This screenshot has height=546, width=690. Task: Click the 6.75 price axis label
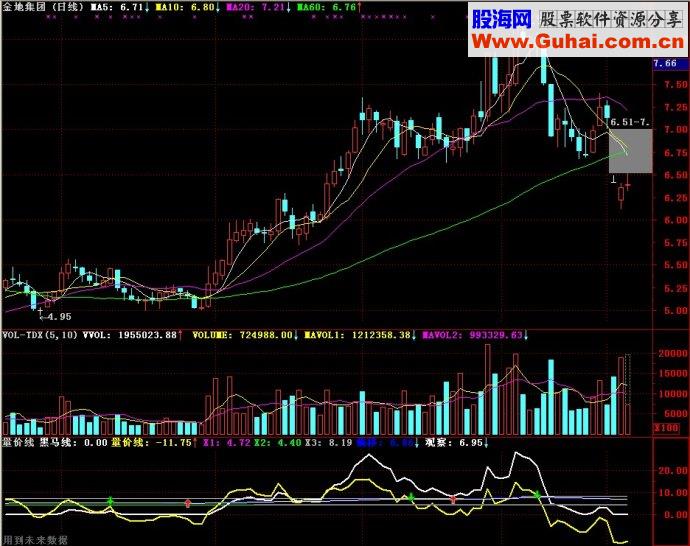point(675,152)
